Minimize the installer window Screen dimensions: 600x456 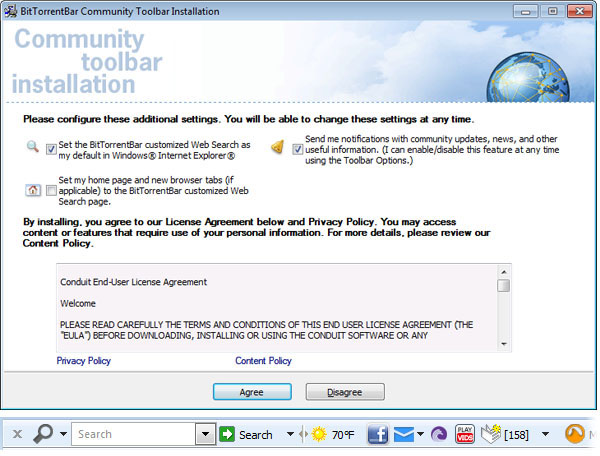525,11
